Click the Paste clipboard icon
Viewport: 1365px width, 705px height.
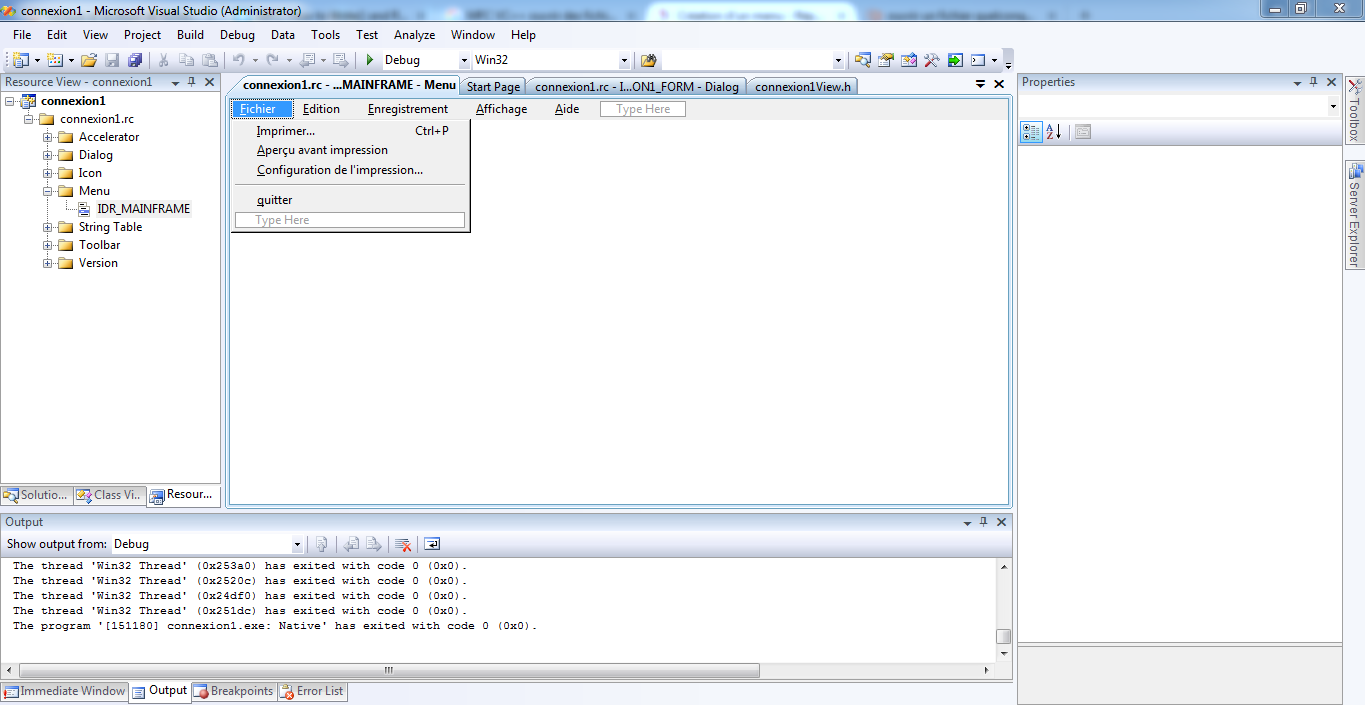pos(210,60)
